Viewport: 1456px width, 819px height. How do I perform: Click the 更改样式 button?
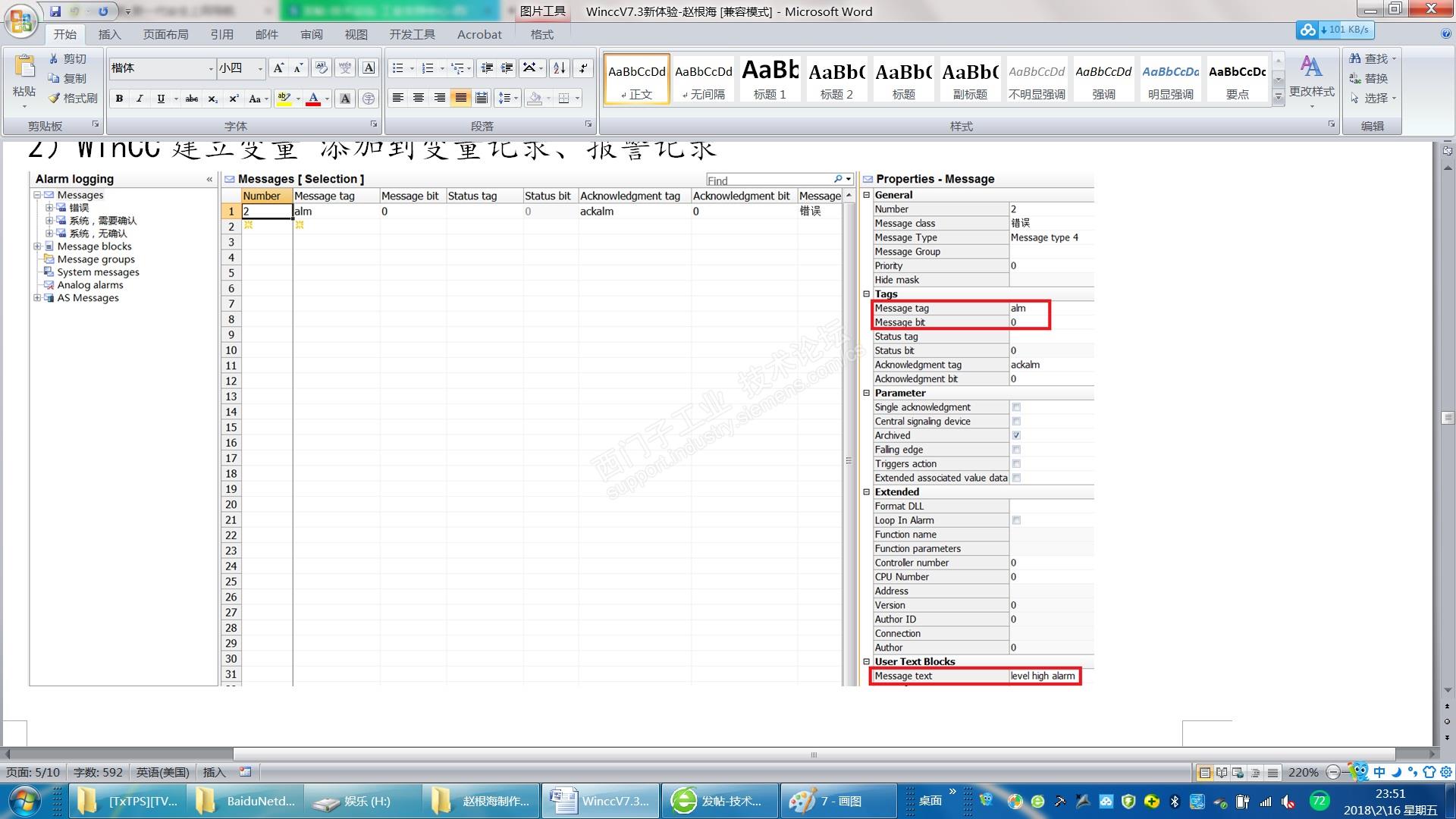[1311, 78]
